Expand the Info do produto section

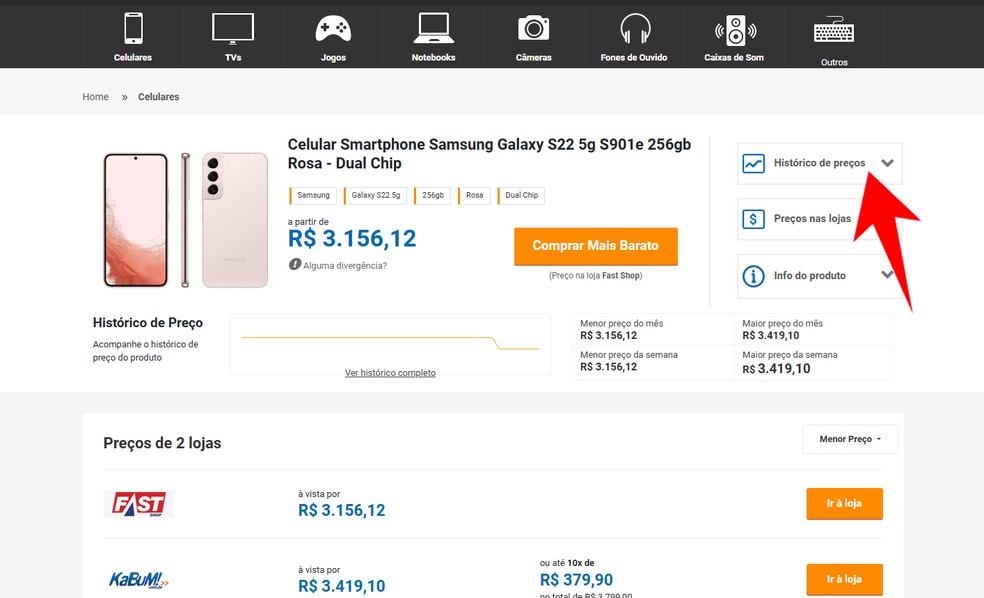coord(887,275)
